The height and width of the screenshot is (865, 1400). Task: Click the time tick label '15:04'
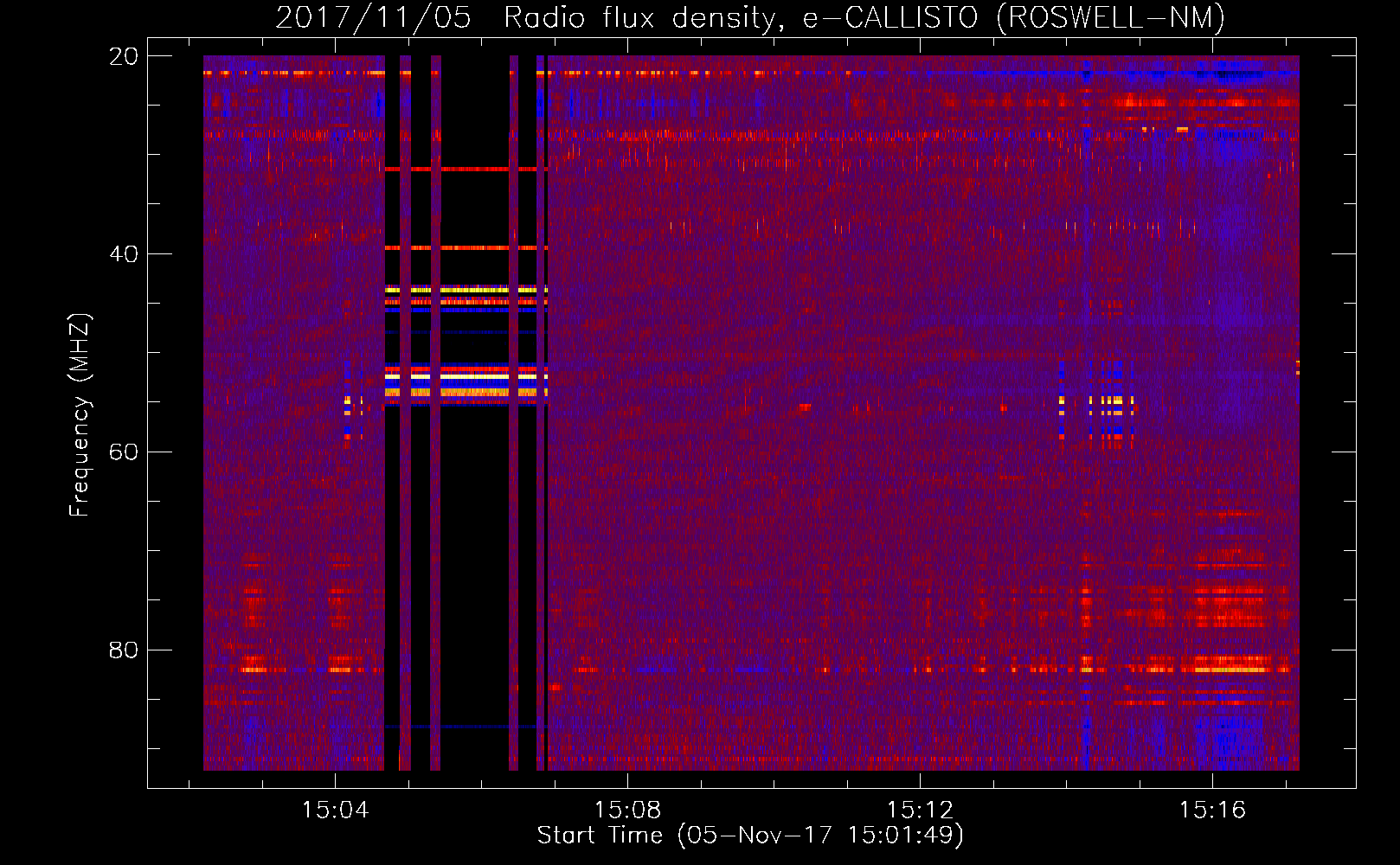pos(335,810)
